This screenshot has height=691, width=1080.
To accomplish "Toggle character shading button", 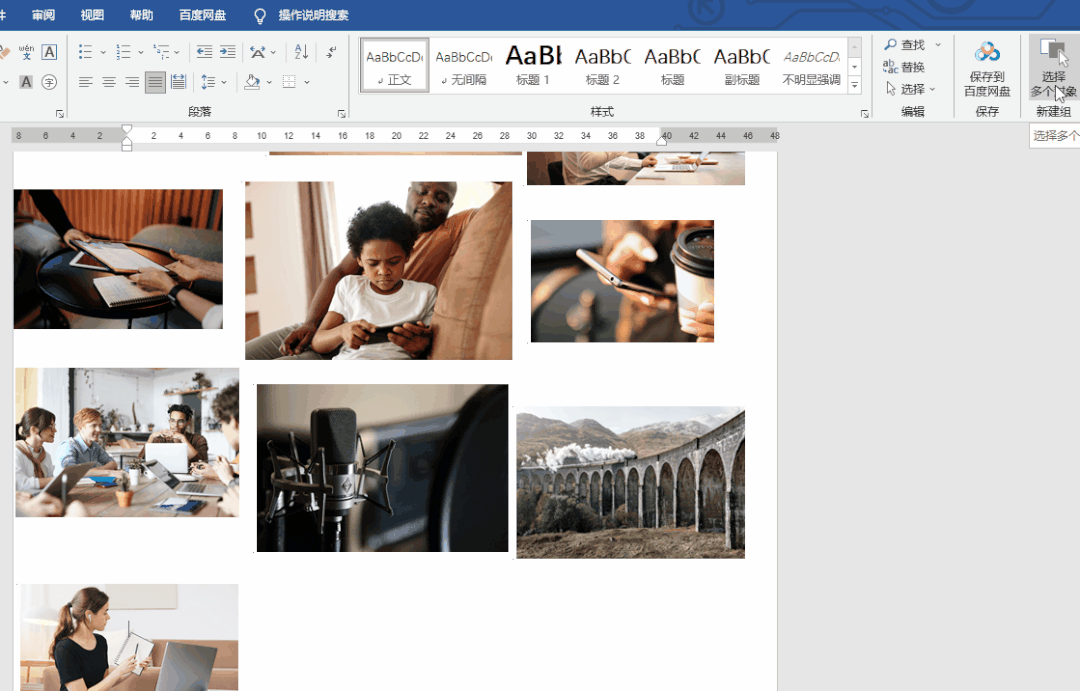I will click(x=26, y=82).
